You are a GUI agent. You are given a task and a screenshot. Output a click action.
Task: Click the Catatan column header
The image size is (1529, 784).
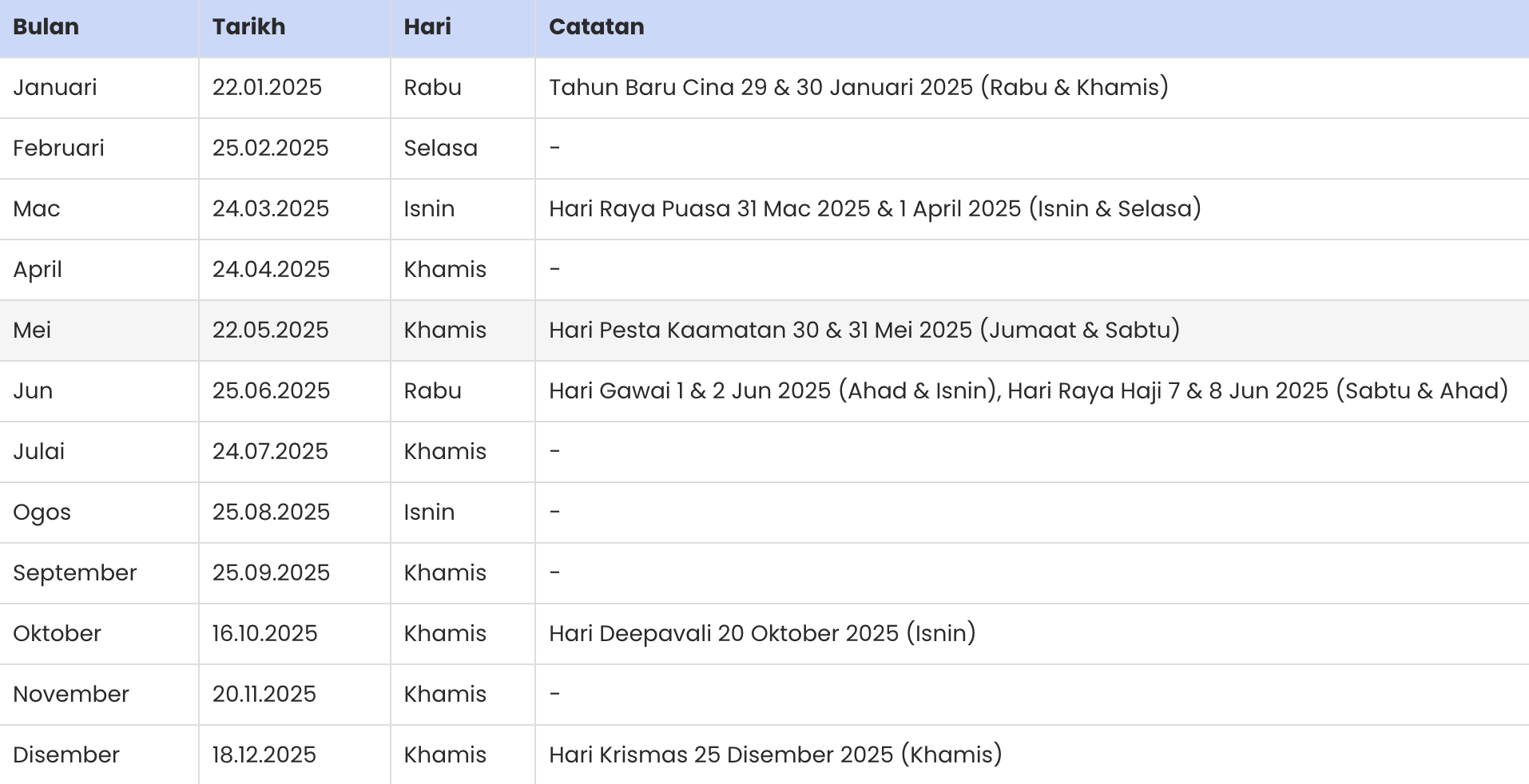click(596, 27)
